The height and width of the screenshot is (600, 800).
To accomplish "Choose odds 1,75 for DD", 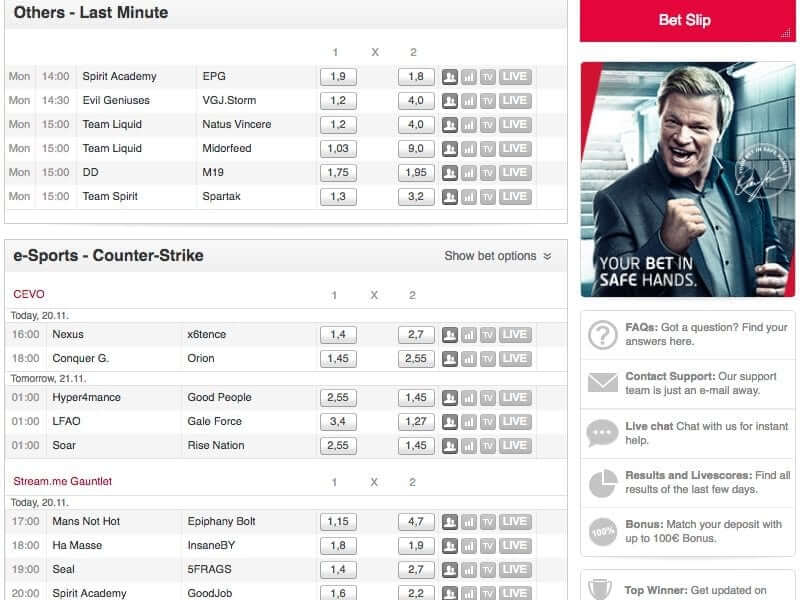I will [338, 172].
